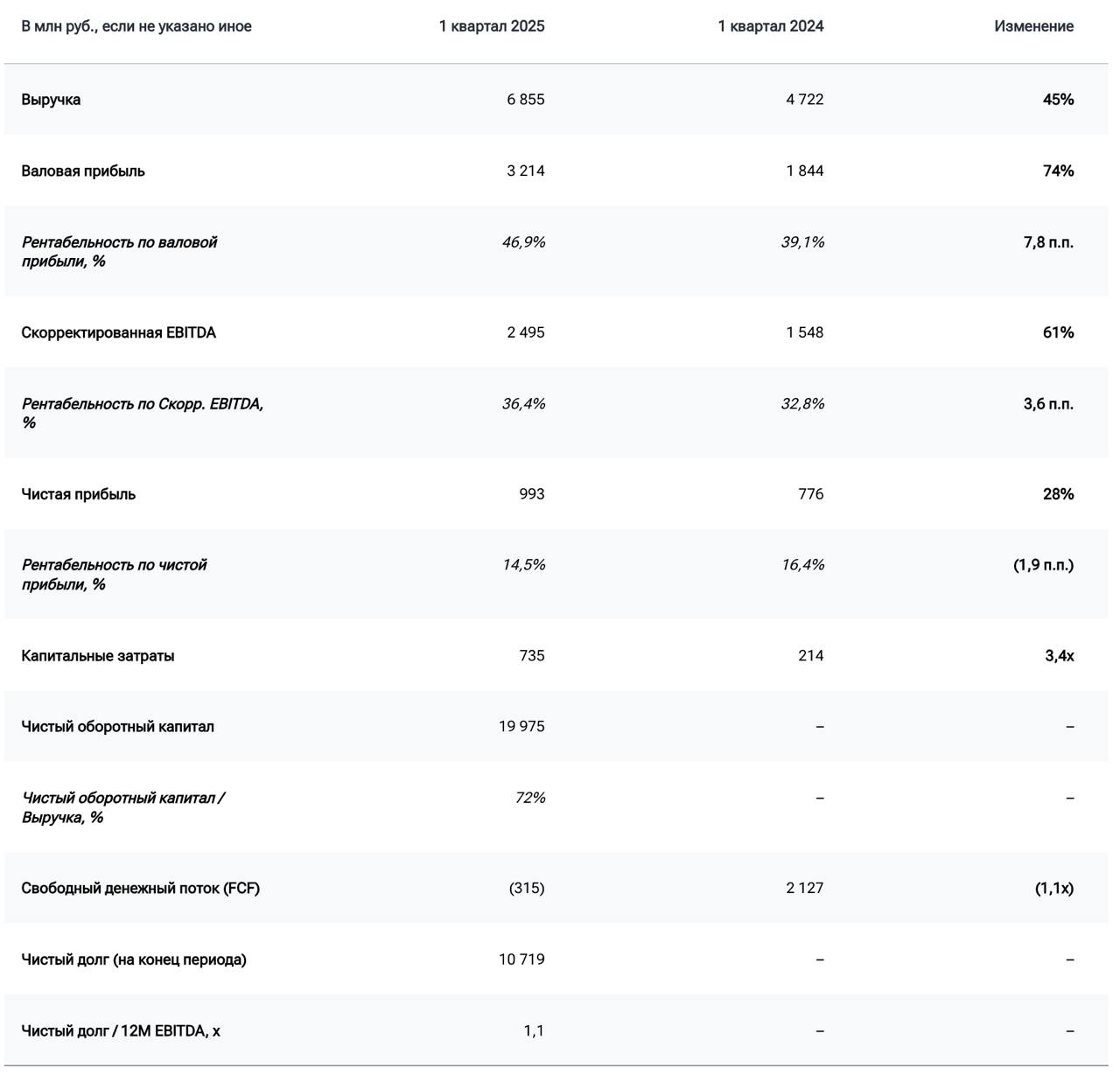The width and height of the screenshot is (1120, 1075).
Task: Click the 'Чистая прибыль' row label
Action: coord(78,494)
